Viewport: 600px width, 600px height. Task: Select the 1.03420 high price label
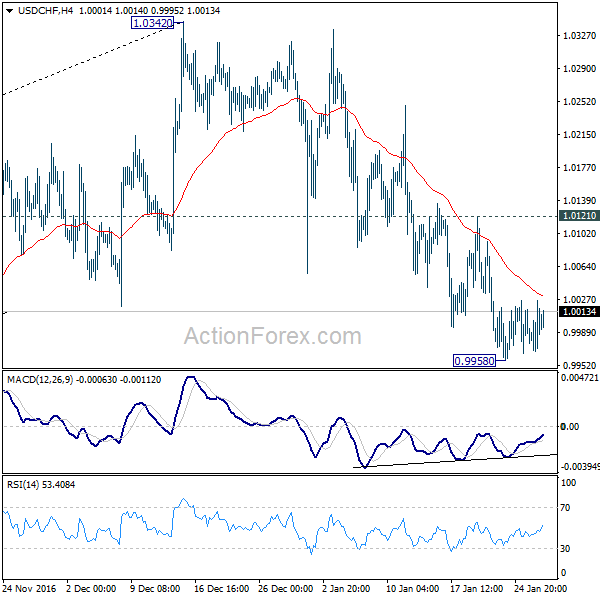(x=152, y=23)
